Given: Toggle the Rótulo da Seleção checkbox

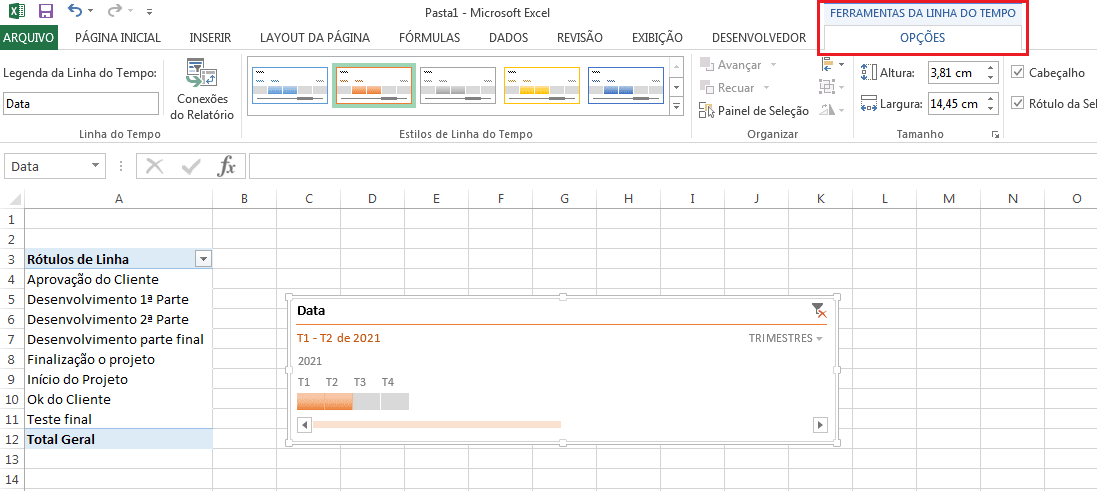Looking at the screenshot, I should 1018,103.
